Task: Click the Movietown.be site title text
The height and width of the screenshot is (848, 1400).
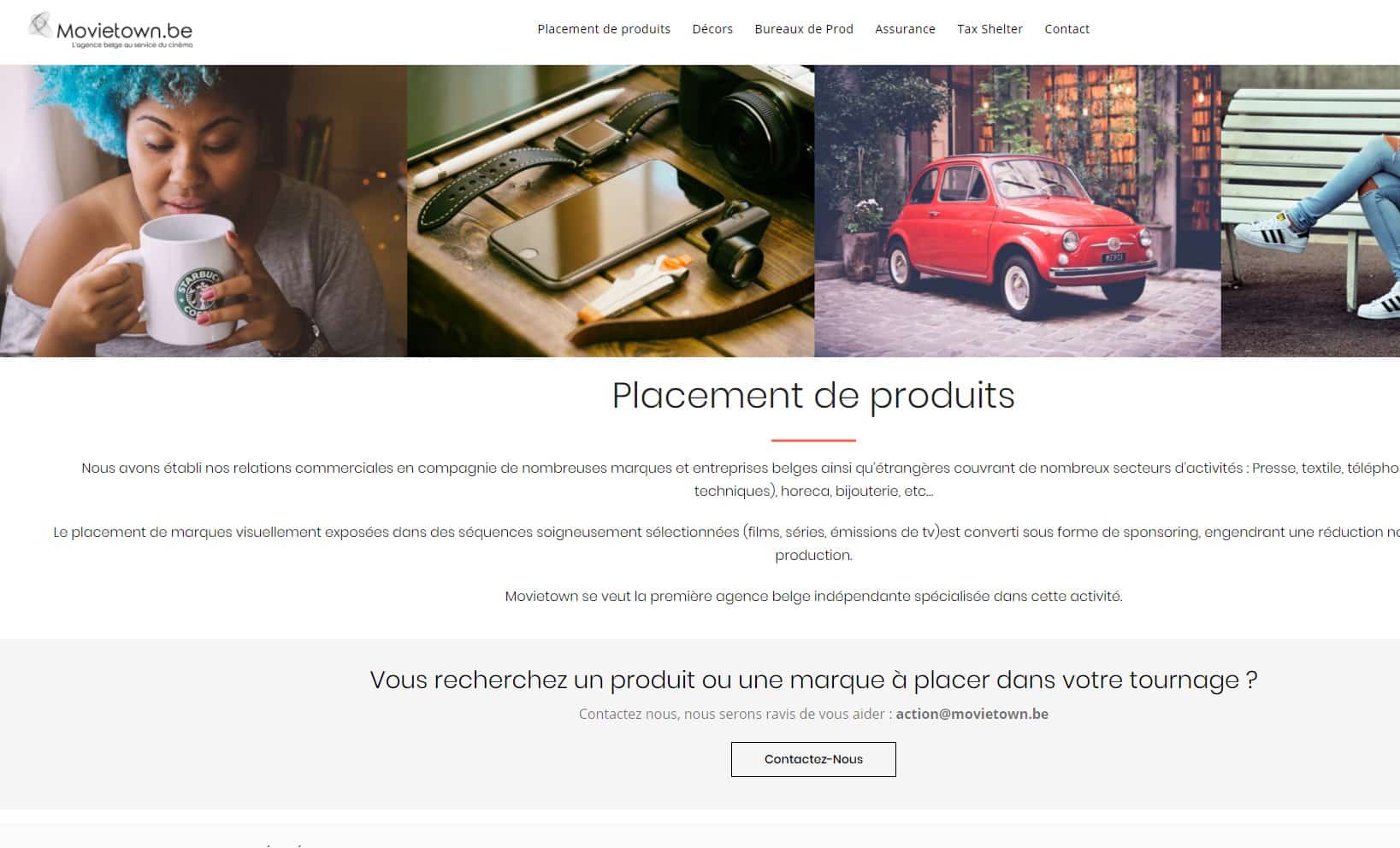Action: click(125, 30)
